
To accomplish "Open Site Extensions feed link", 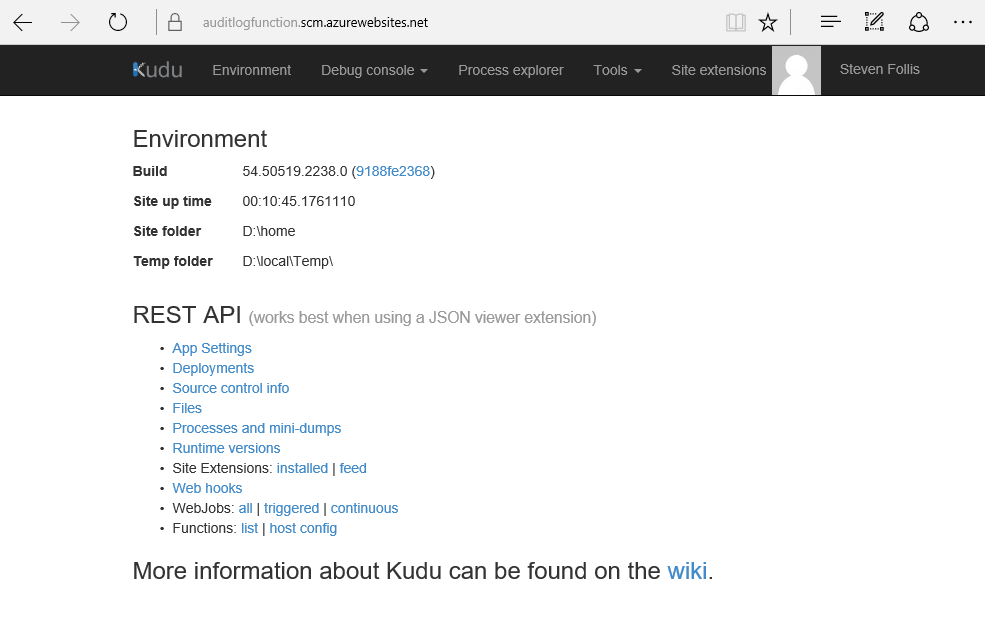I will (353, 469).
